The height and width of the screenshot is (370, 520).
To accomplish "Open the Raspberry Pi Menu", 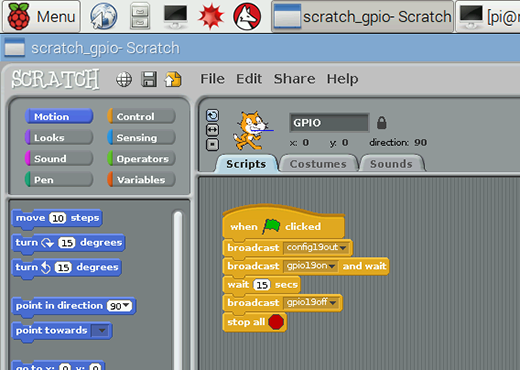I will click(41, 17).
